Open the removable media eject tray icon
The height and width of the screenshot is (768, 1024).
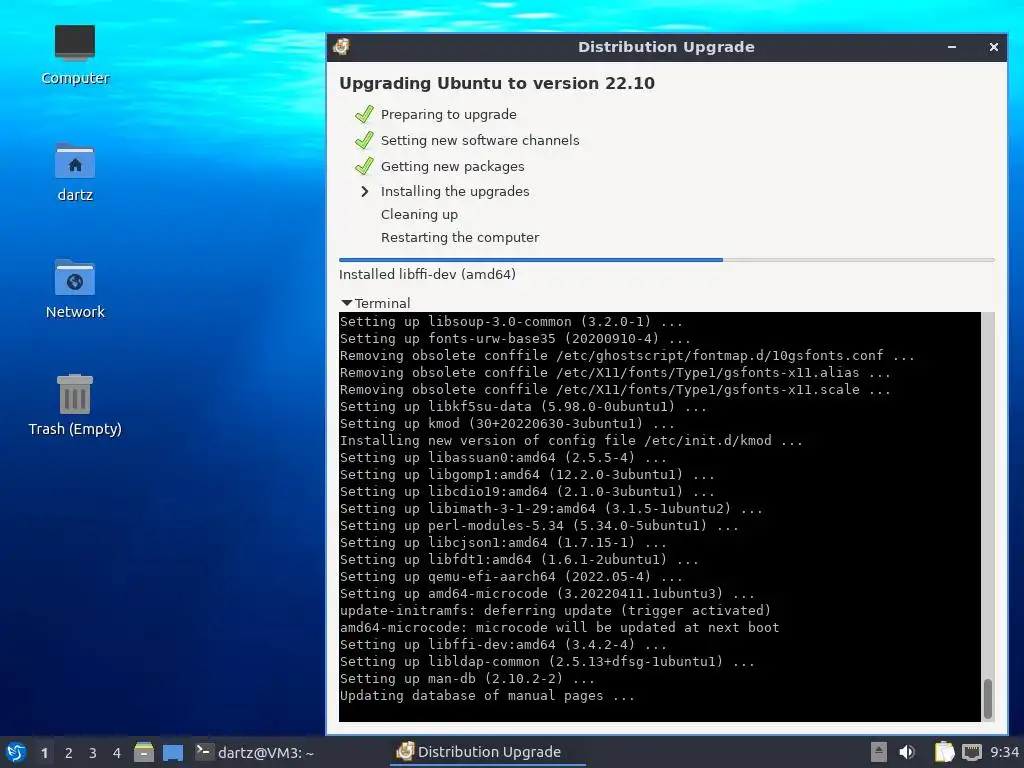[x=878, y=752]
